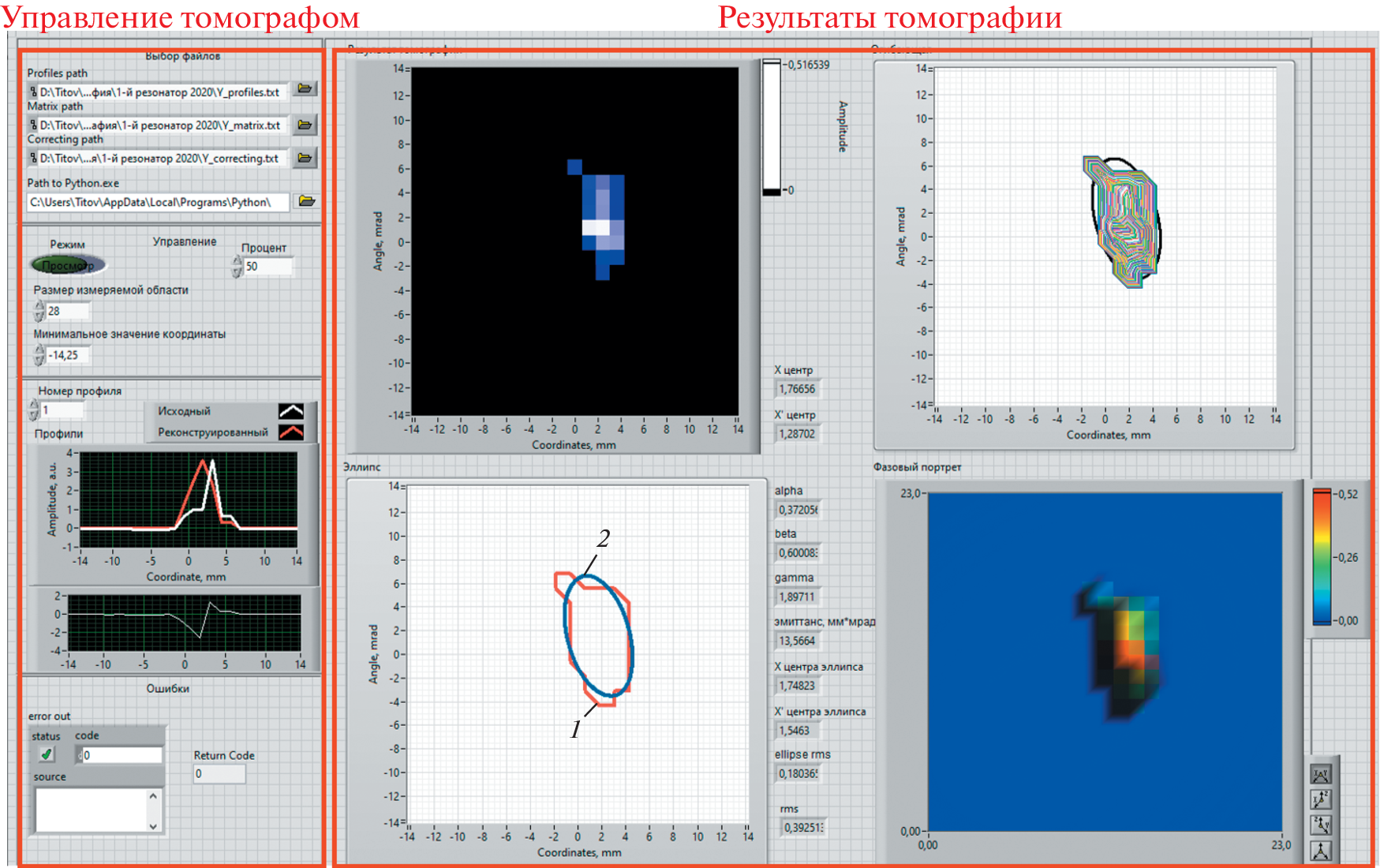Reset to default 3D axes view
1380x868 pixels.
(1321, 851)
